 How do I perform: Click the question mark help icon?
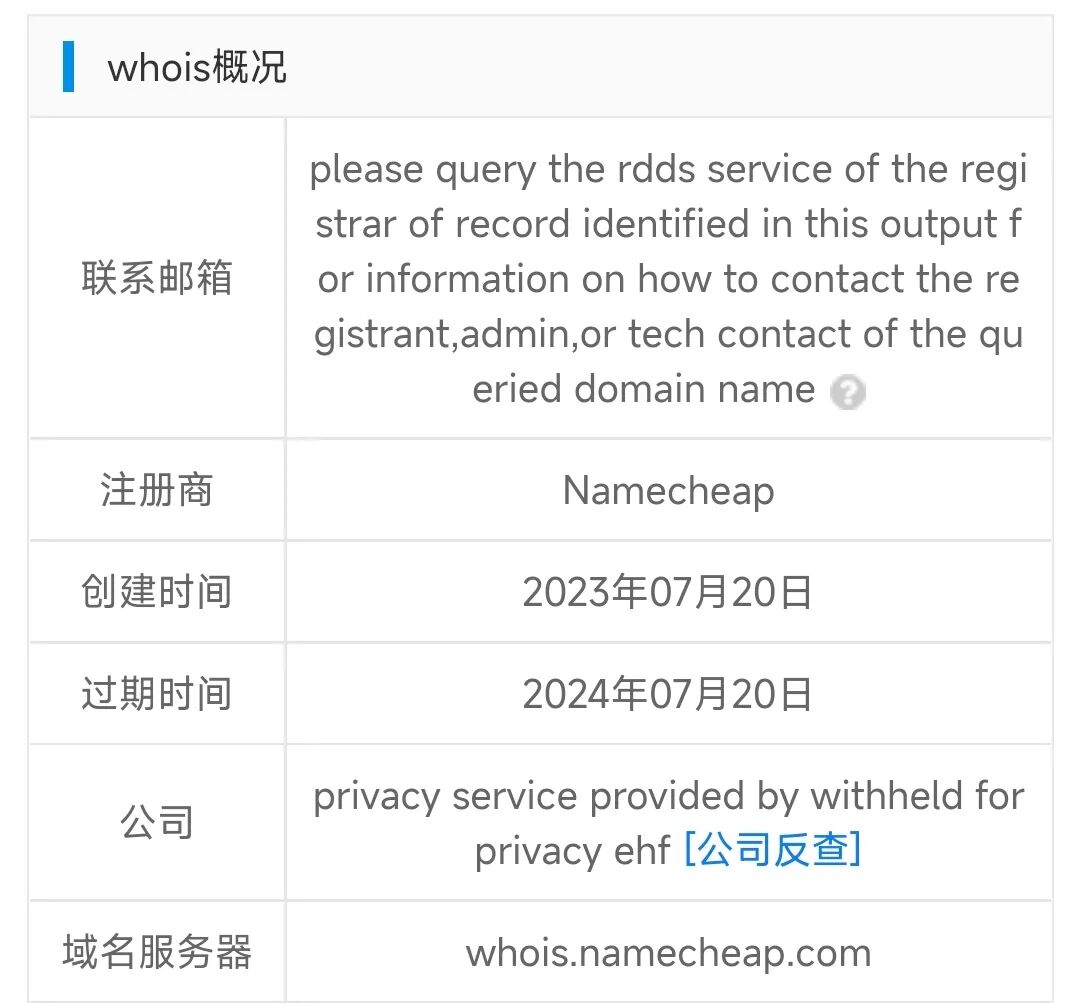pyautogui.click(x=847, y=391)
